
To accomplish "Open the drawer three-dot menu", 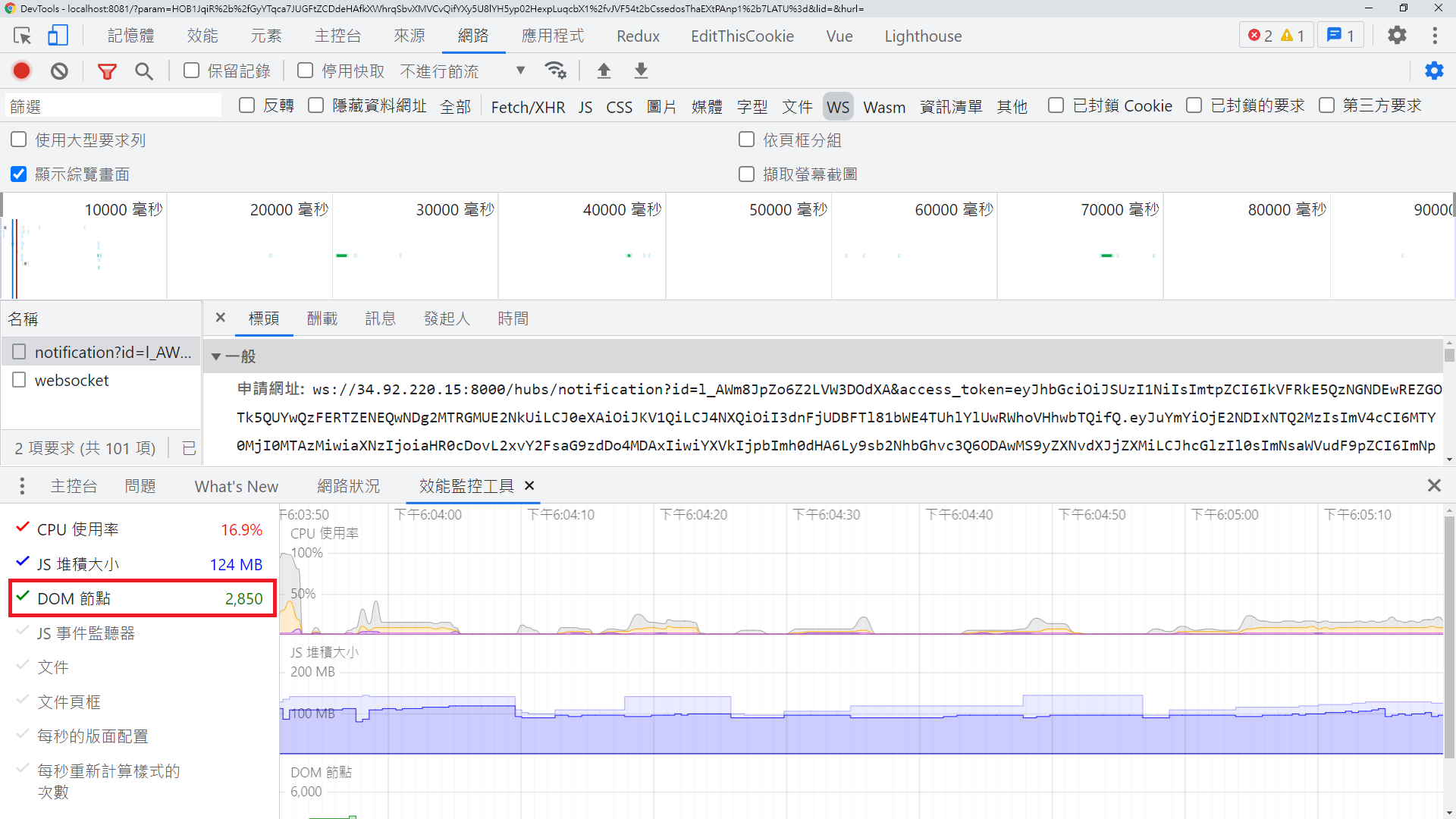I will click(22, 486).
